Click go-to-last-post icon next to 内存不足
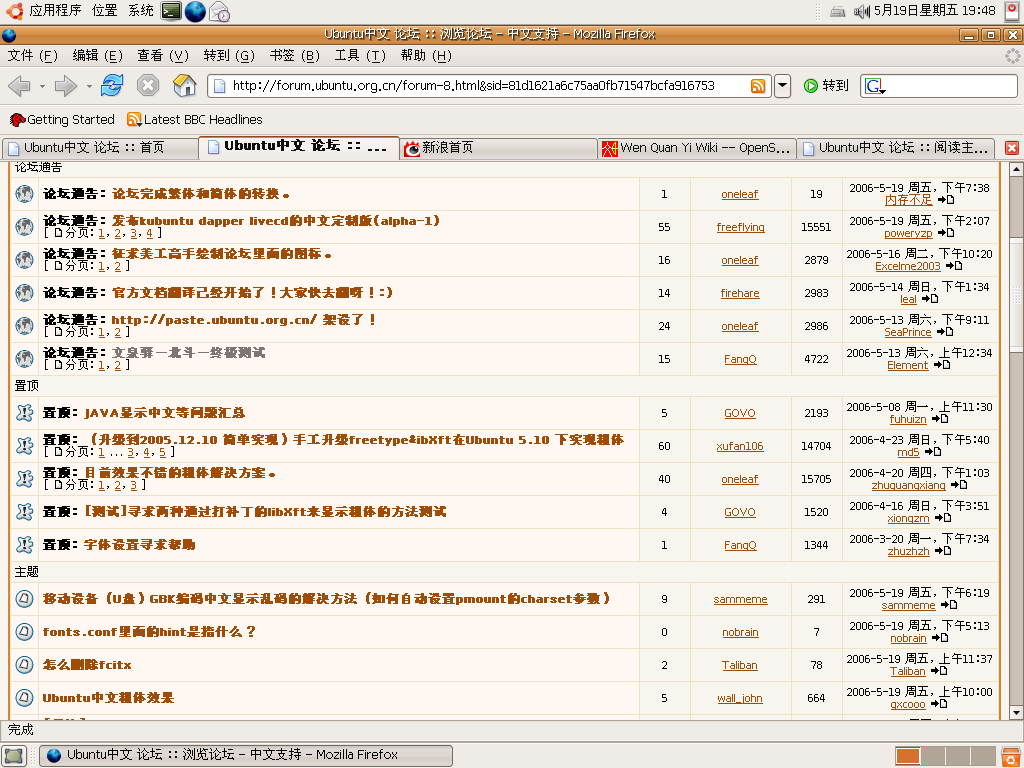This screenshot has width=1024, height=768. coord(946,200)
